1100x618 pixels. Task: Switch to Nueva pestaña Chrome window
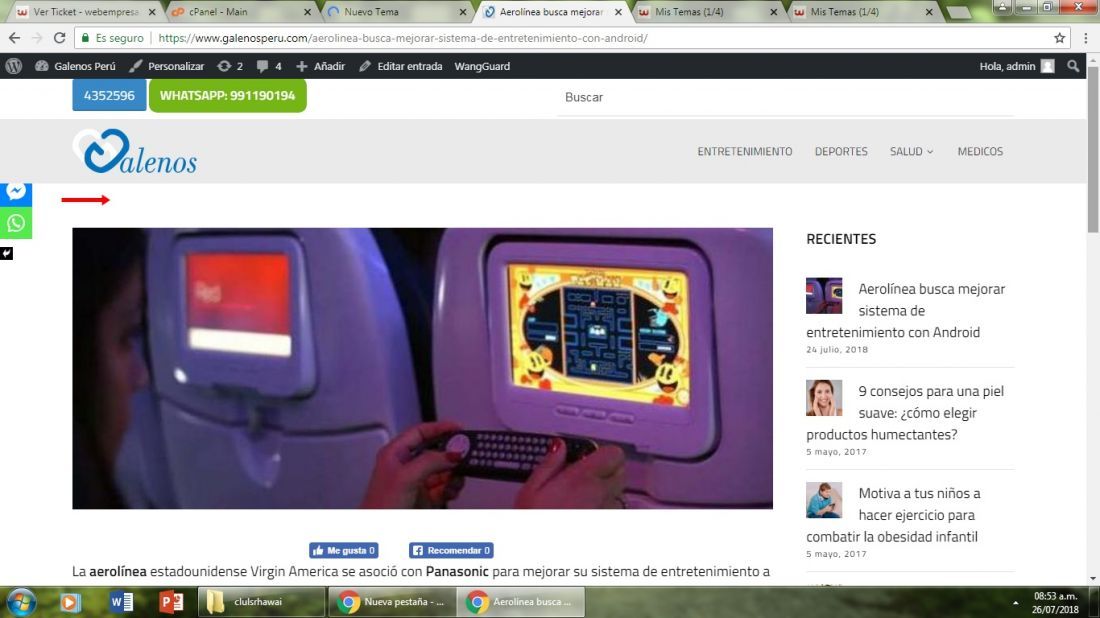click(x=391, y=602)
